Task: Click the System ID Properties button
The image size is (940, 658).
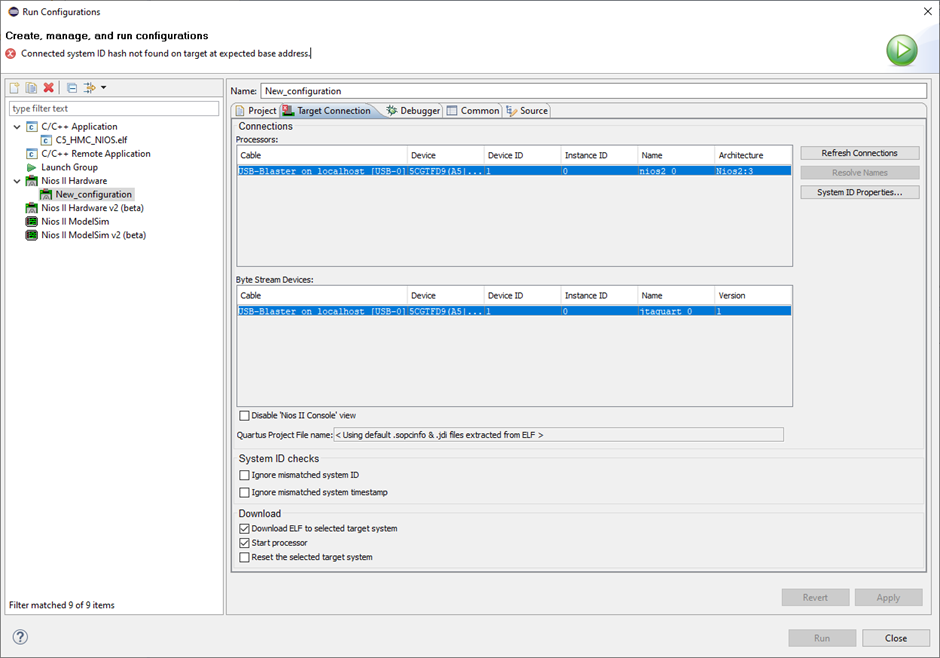Action: pos(859,192)
